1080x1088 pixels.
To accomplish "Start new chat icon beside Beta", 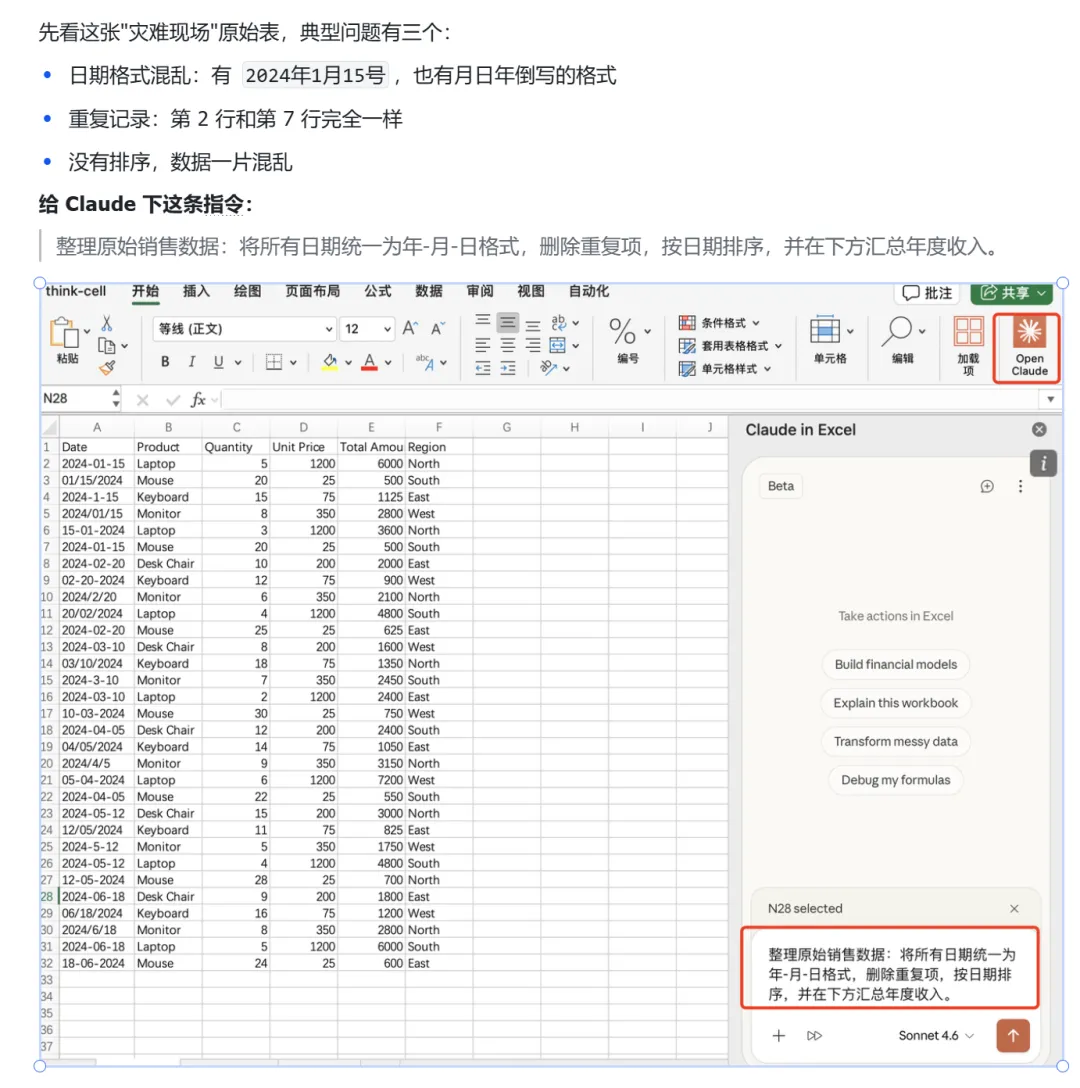I will (x=986, y=486).
